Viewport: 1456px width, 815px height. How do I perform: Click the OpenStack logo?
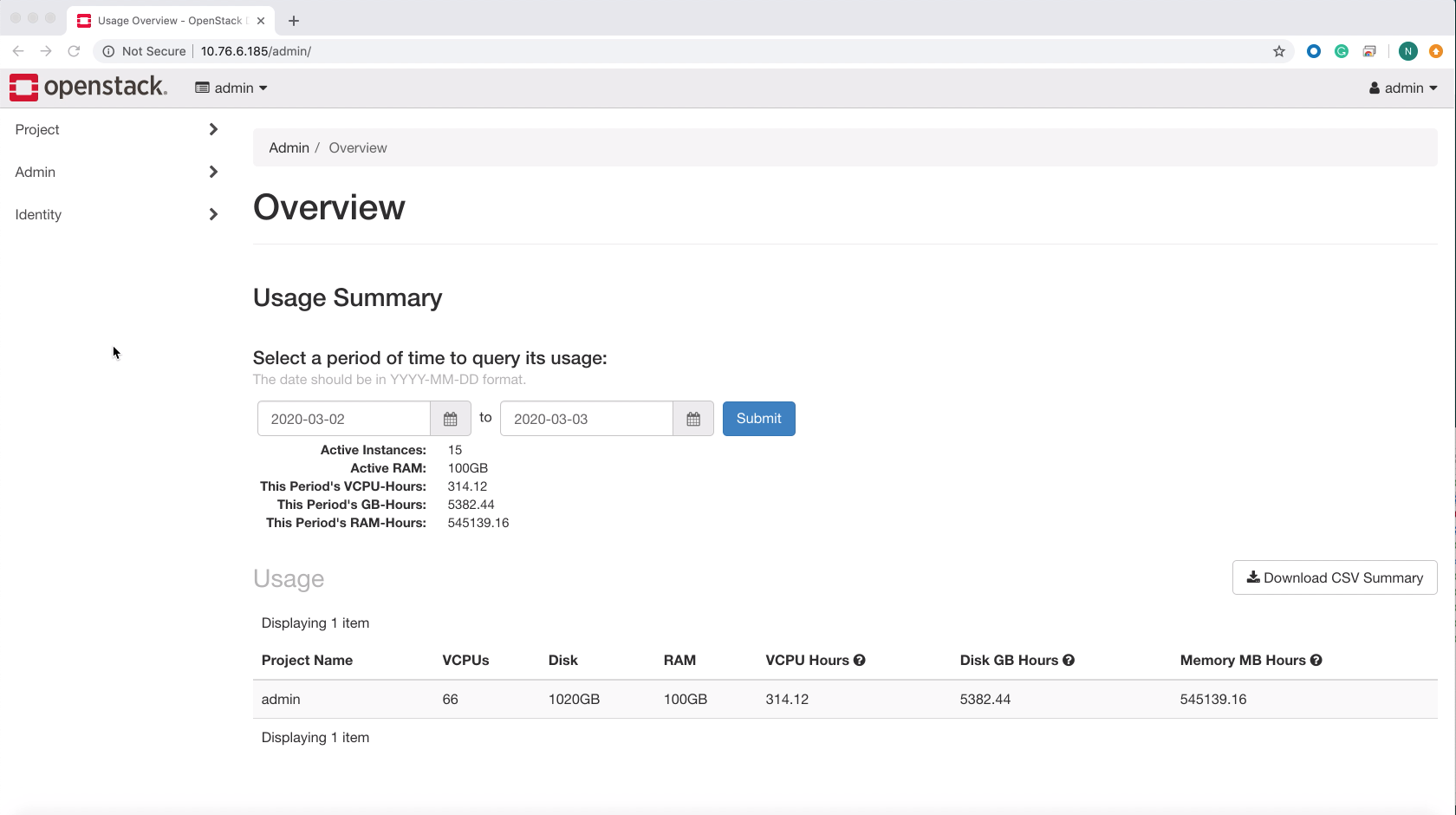(x=88, y=88)
